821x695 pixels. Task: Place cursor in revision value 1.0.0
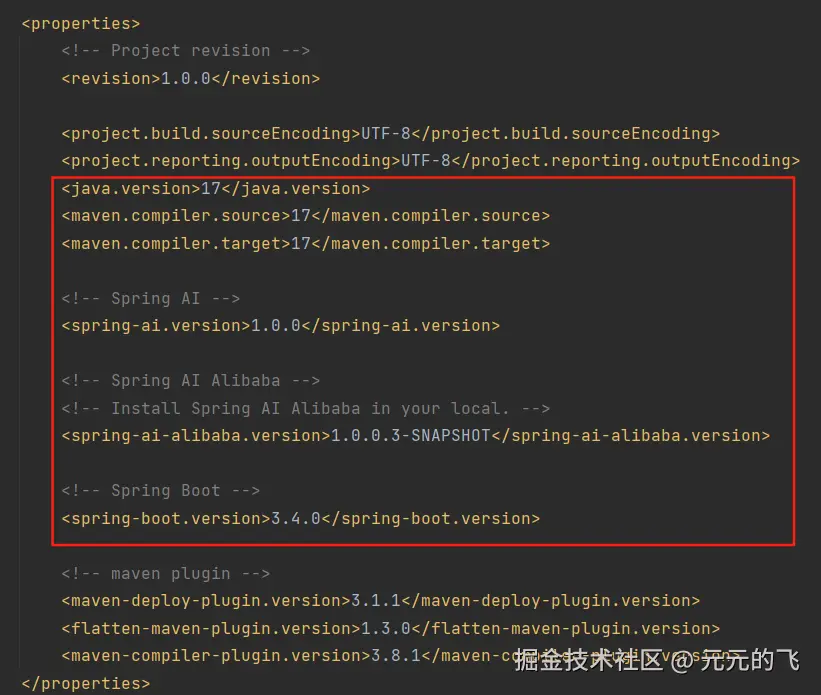(x=185, y=78)
